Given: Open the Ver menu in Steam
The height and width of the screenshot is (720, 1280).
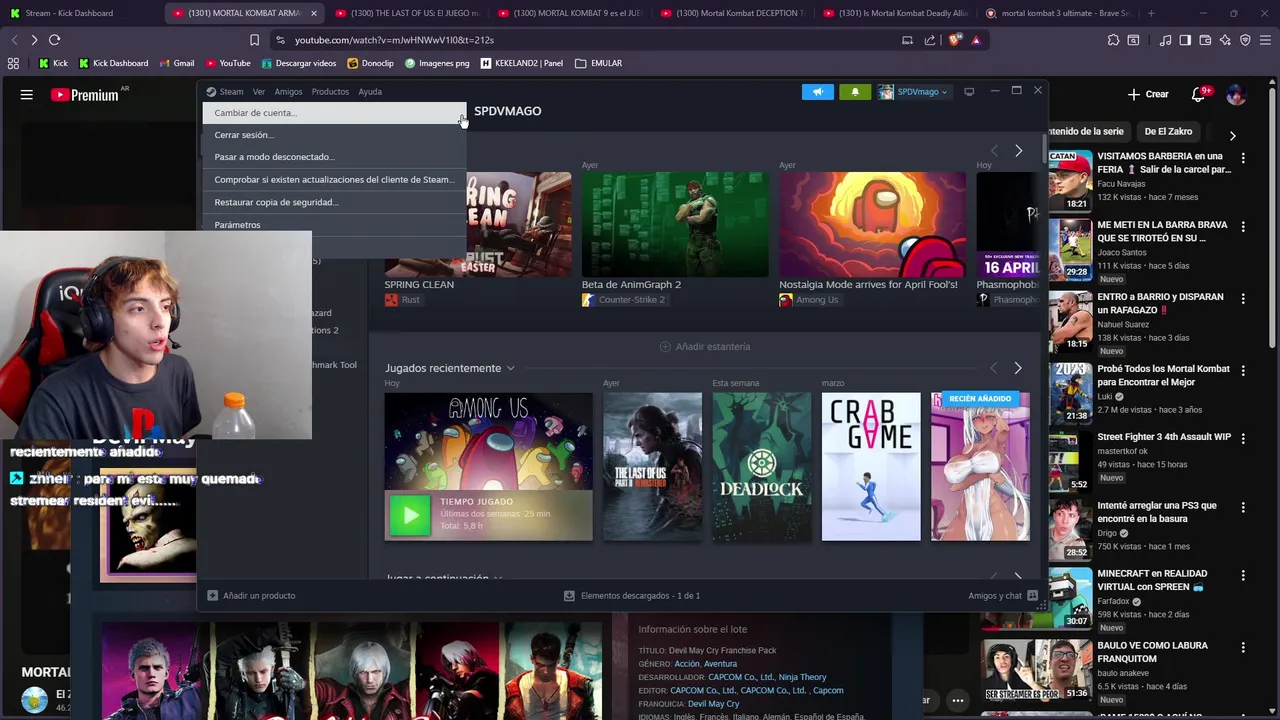Looking at the screenshot, I should tap(259, 92).
